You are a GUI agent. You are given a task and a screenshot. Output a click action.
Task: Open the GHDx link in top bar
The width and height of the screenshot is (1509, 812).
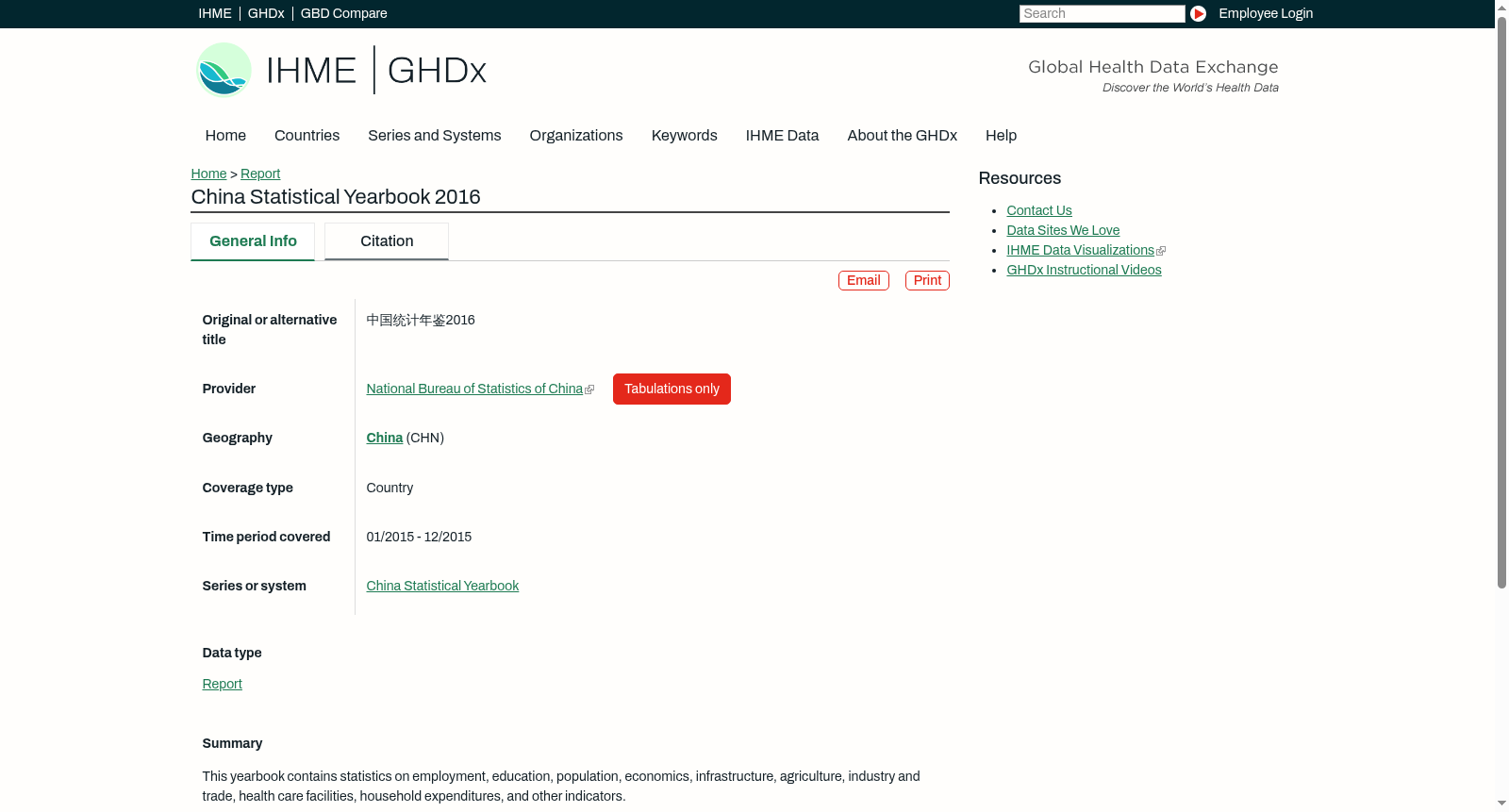click(x=266, y=13)
